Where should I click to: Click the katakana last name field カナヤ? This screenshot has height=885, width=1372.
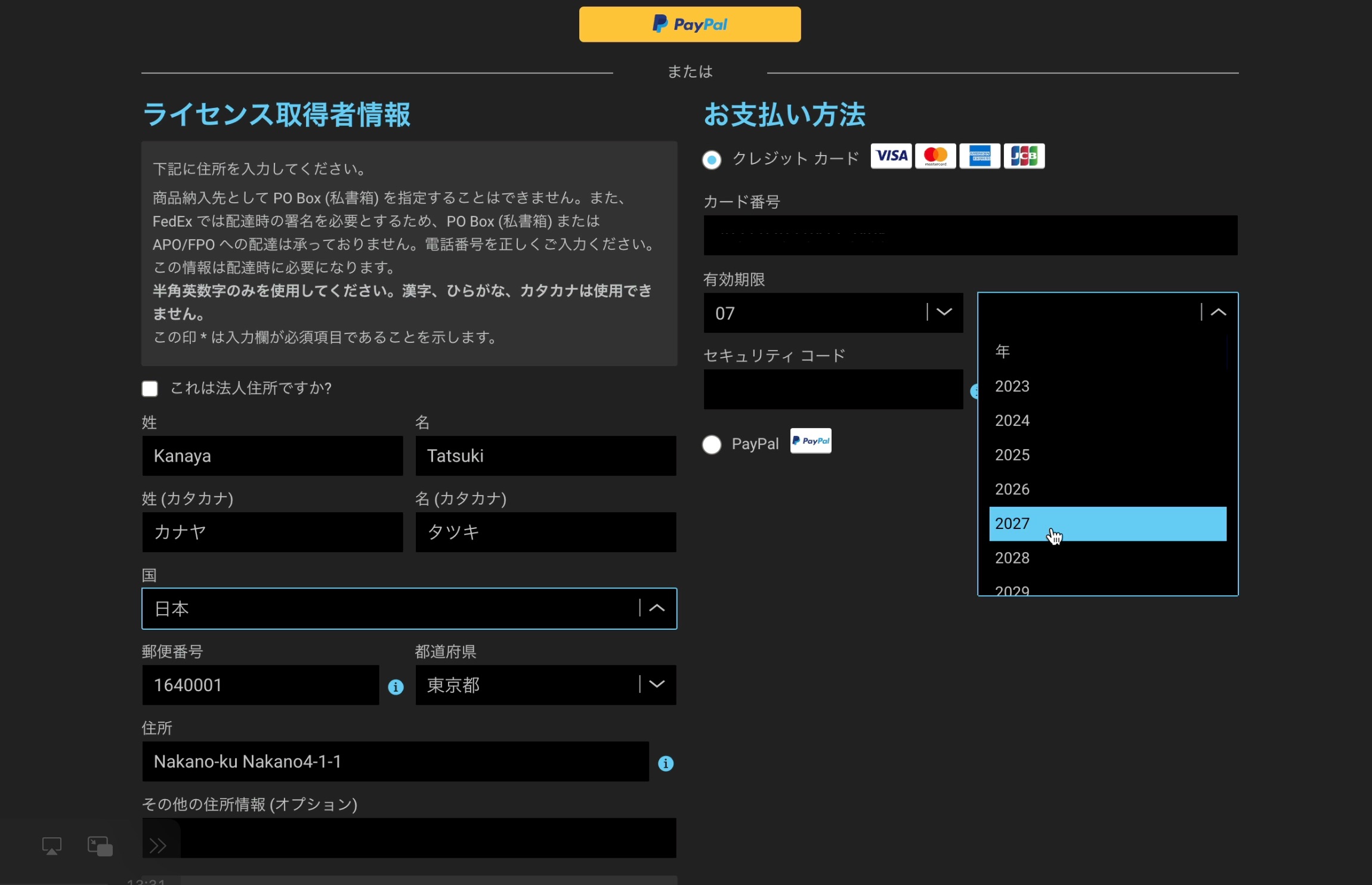273,533
